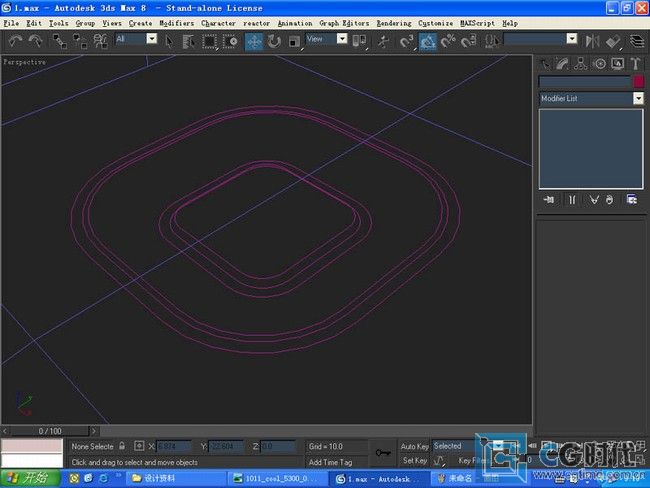This screenshot has width=650, height=488.
Task: Click the Undo arrow icon
Action: click(16, 41)
